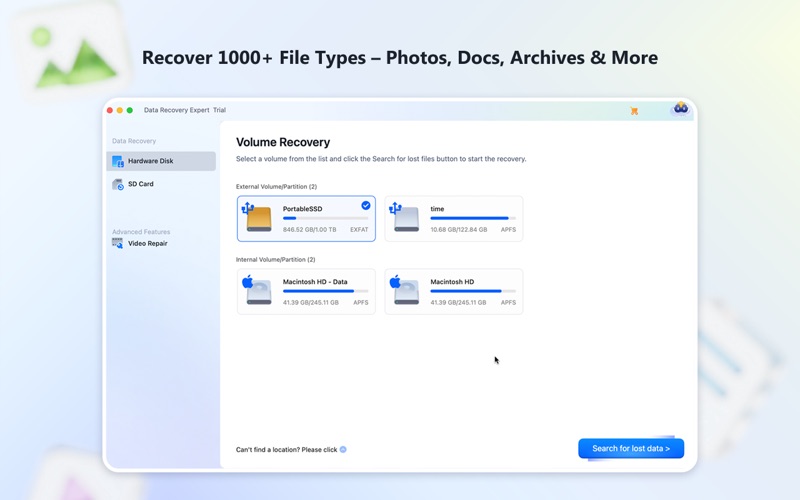Open the Hardware Disk tab

[161, 161]
